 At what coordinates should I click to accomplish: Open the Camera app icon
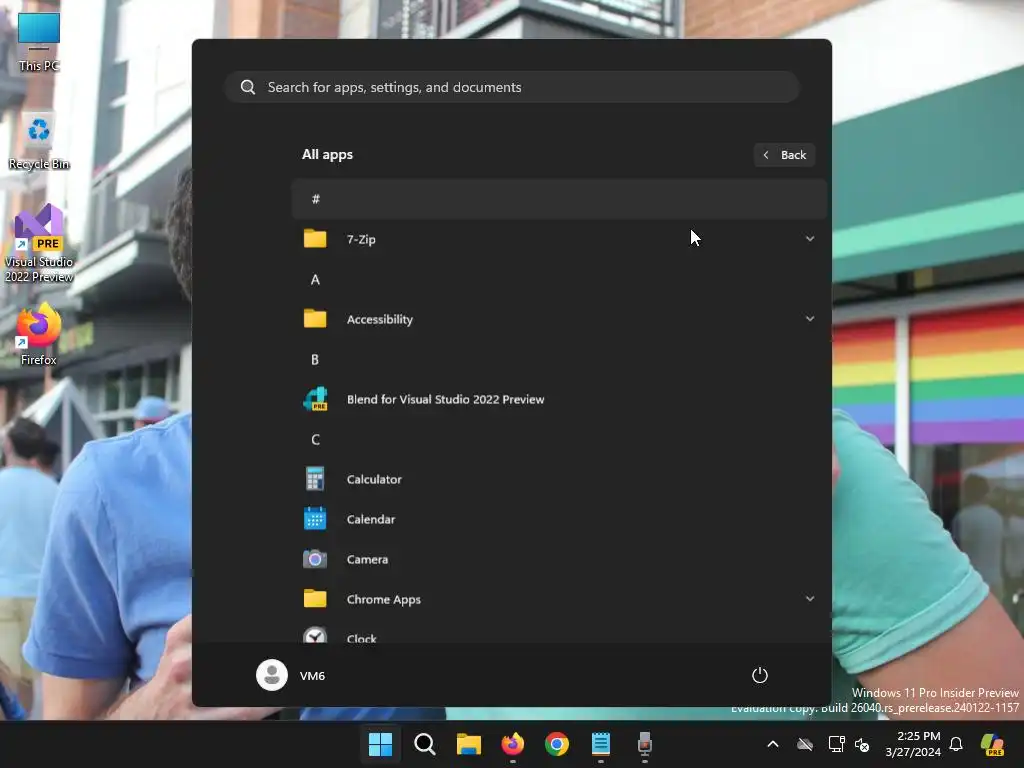coord(315,559)
